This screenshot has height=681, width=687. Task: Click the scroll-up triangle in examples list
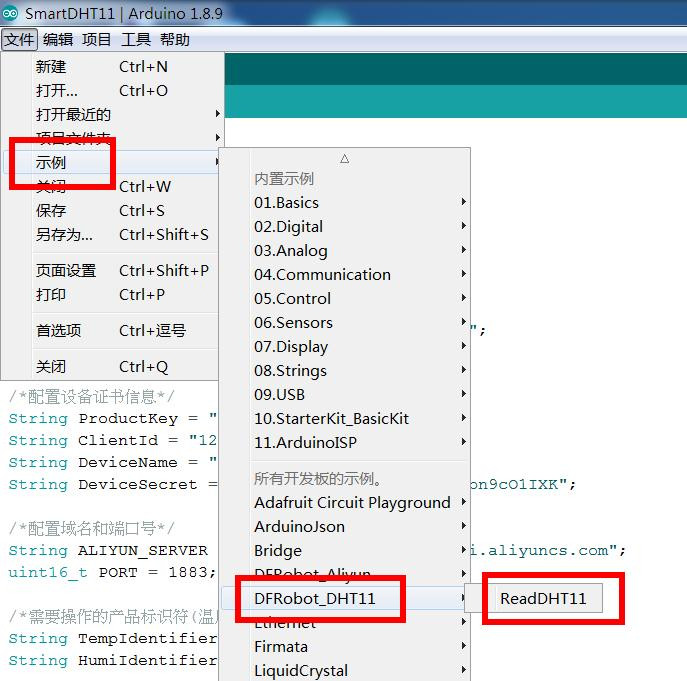click(345, 159)
